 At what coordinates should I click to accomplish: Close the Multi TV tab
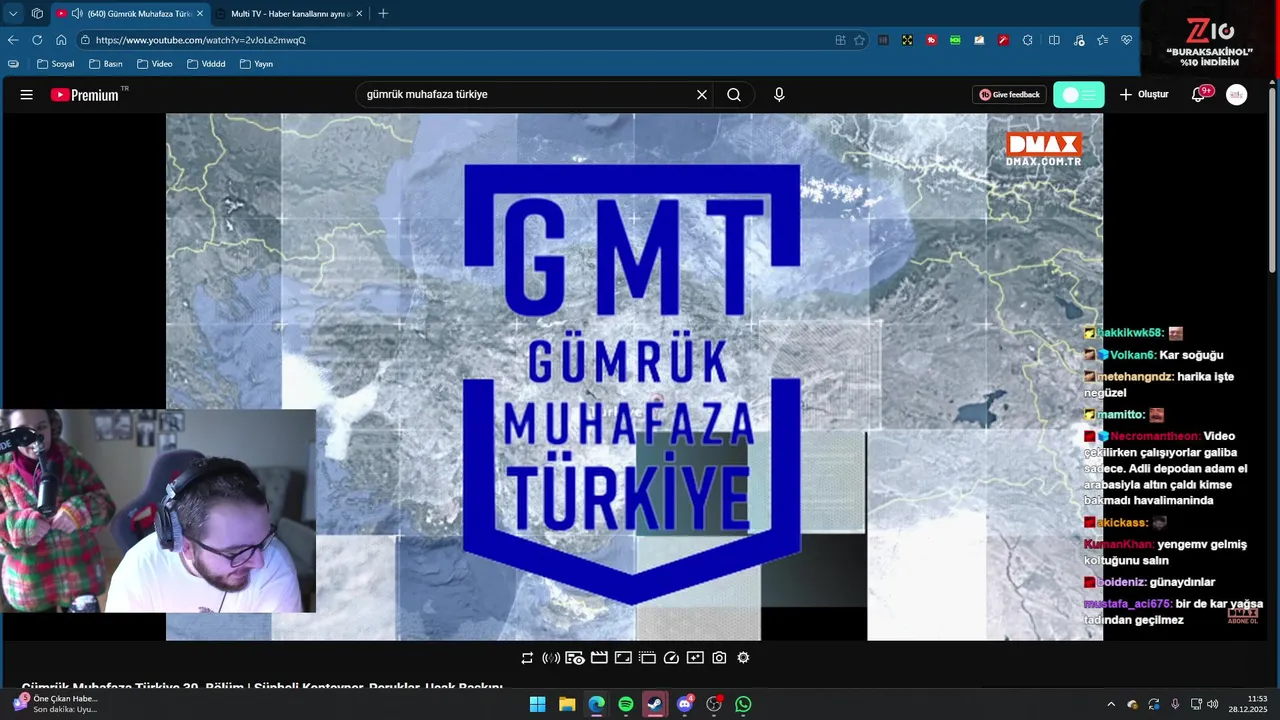[x=359, y=14]
